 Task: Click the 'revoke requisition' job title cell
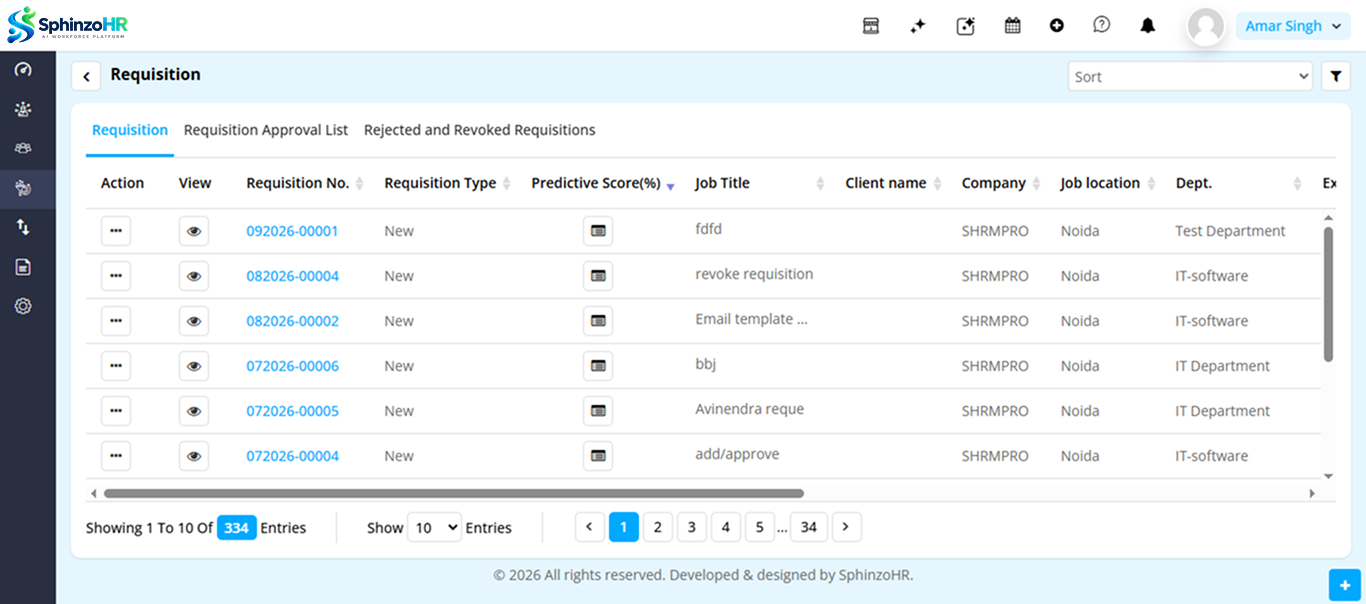point(754,274)
